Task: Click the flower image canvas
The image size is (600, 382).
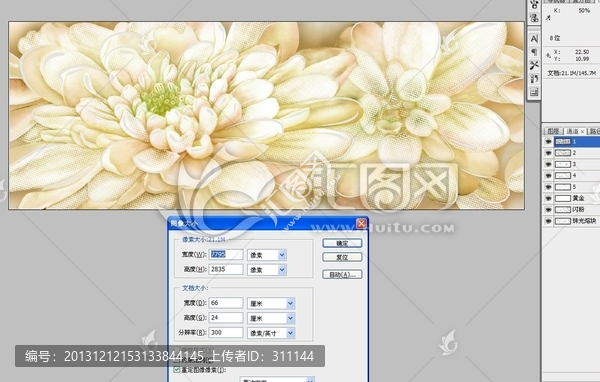Action: coord(266,115)
